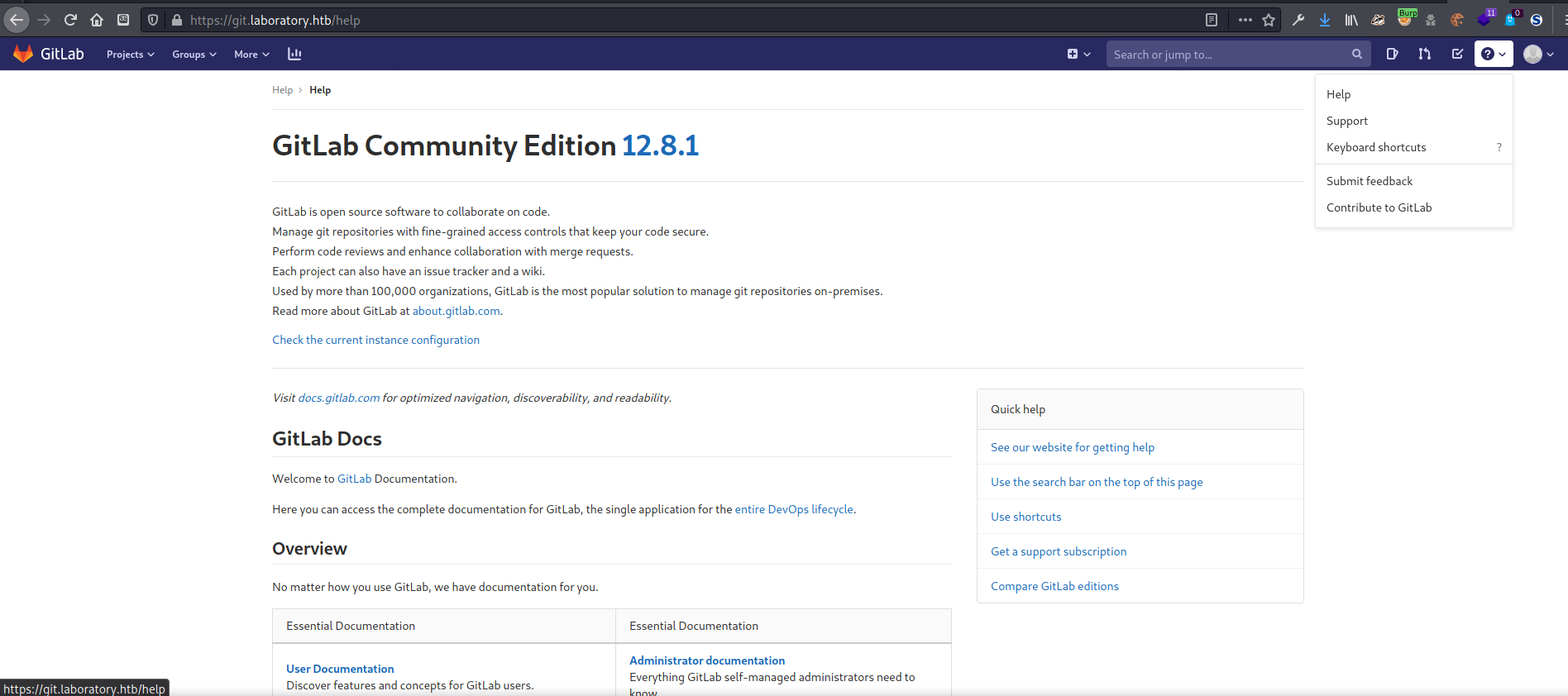Open the about.gitlab.com link
Viewport: 1568px width, 696px height.
point(457,311)
